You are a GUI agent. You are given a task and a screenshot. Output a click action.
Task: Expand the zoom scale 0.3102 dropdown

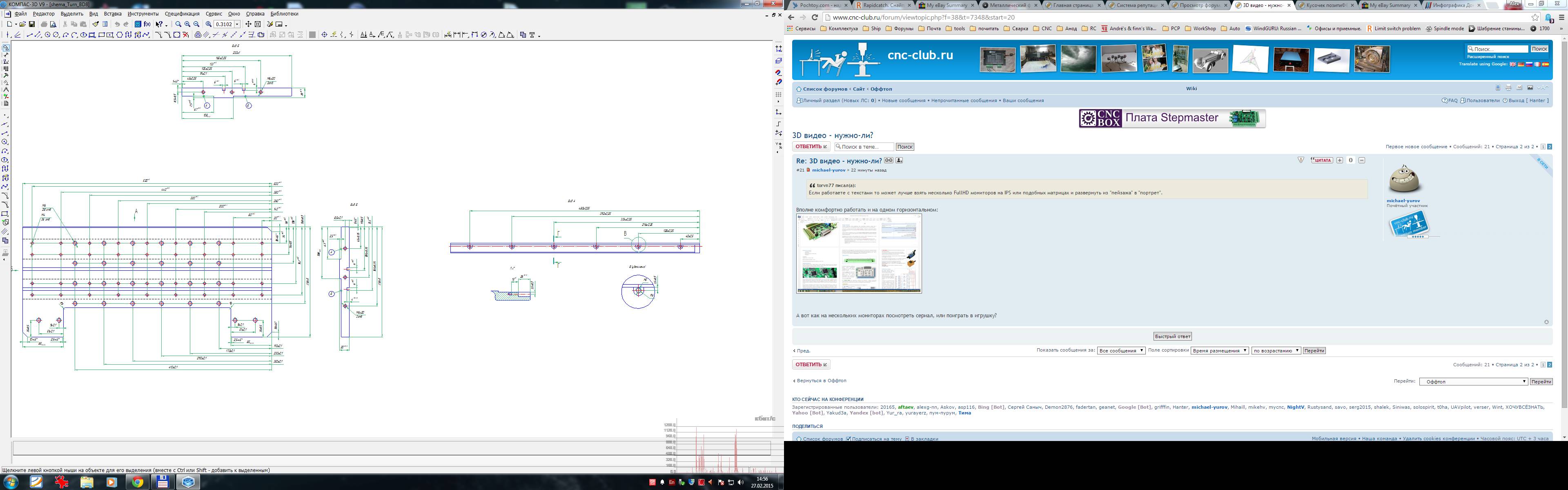pyautogui.click(x=237, y=24)
